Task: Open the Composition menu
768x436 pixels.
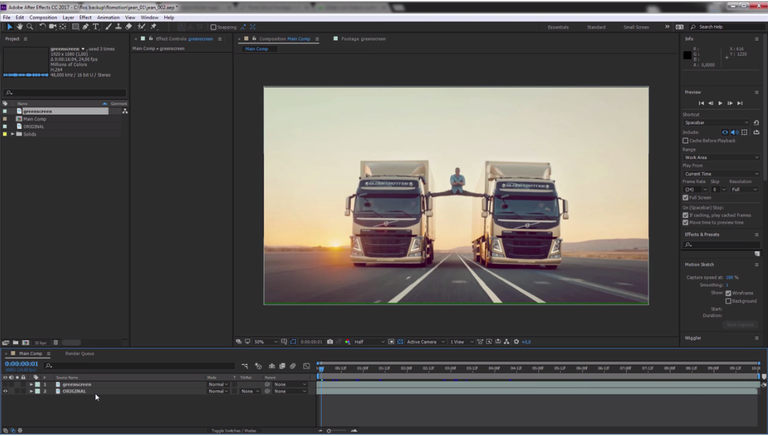Action: [43, 17]
